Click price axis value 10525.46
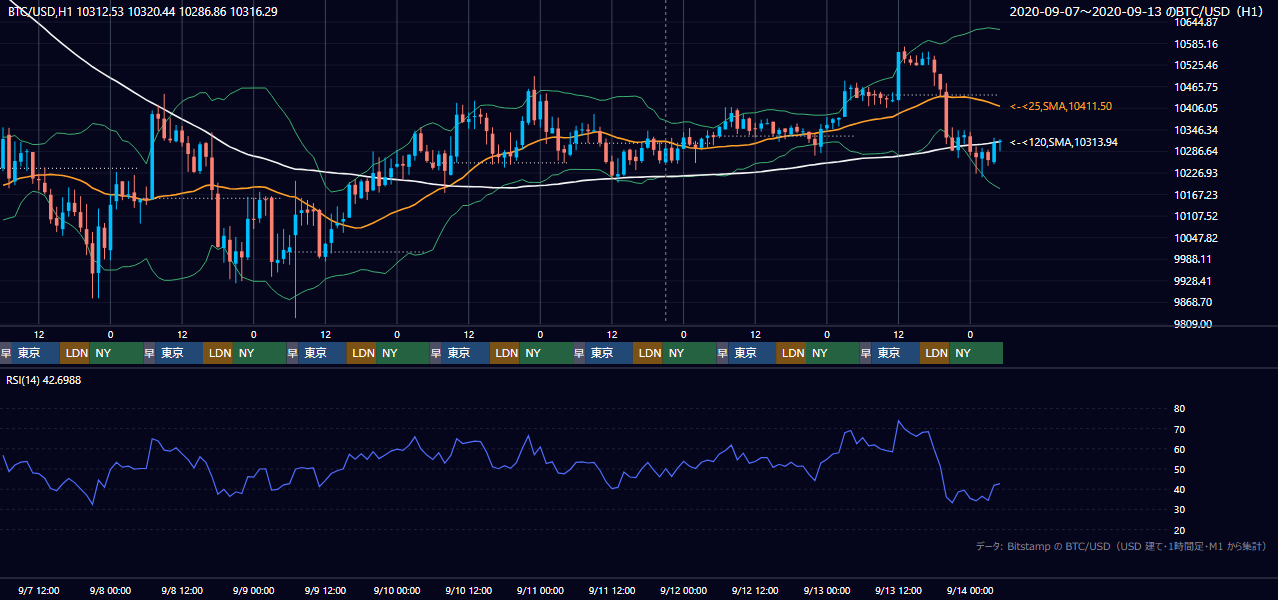This screenshot has height=600, width=1278. click(x=1195, y=65)
